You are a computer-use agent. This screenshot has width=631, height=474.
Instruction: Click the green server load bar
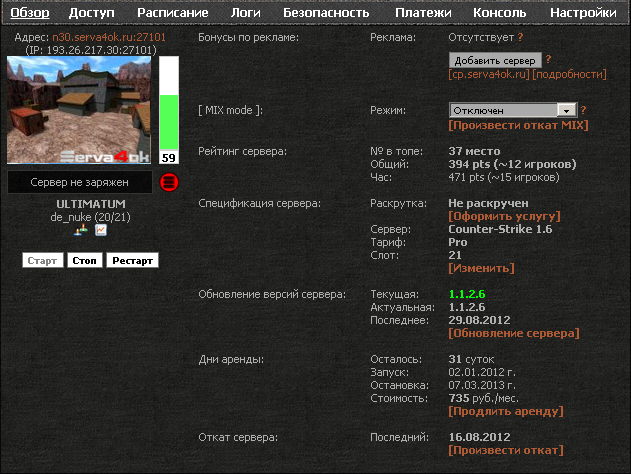(x=169, y=122)
